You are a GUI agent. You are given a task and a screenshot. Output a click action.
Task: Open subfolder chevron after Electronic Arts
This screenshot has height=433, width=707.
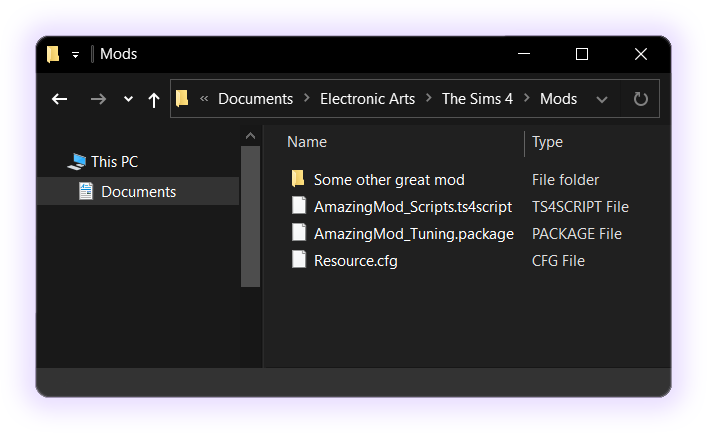tap(429, 98)
